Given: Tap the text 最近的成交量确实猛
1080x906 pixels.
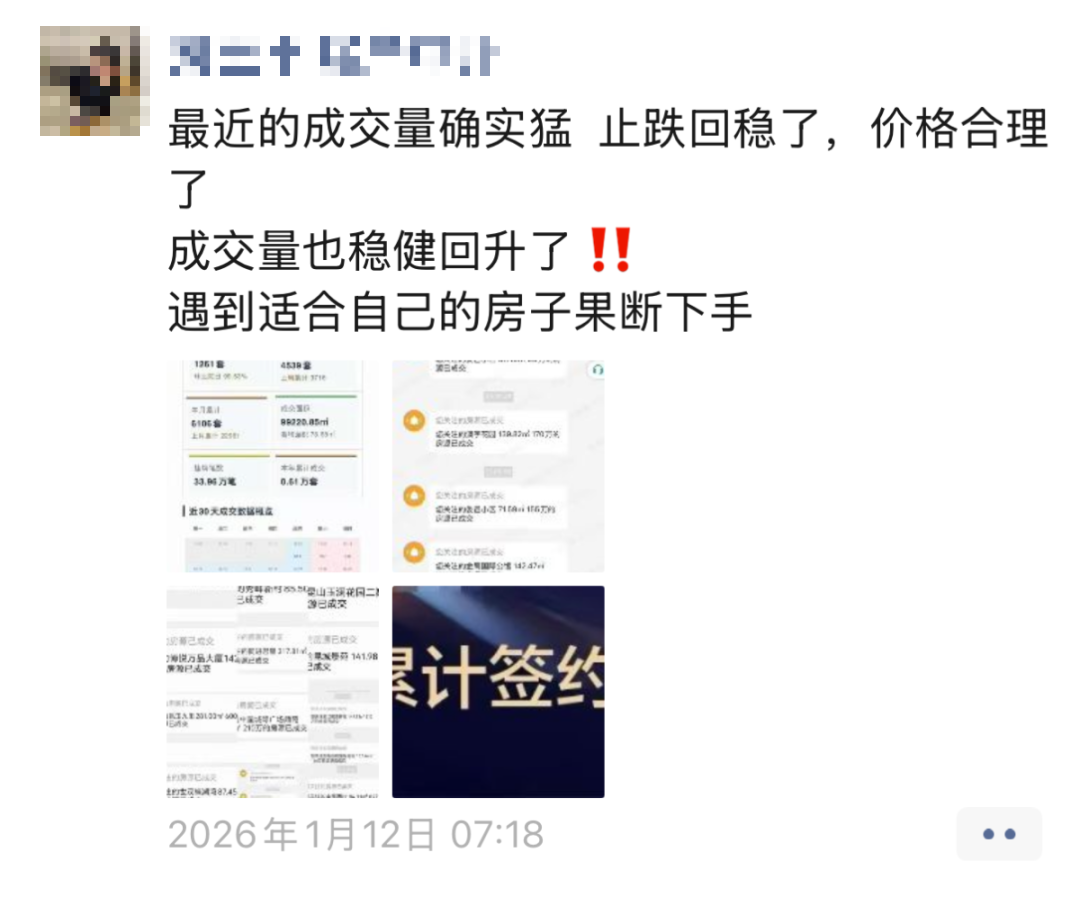Looking at the screenshot, I should (x=370, y=129).
